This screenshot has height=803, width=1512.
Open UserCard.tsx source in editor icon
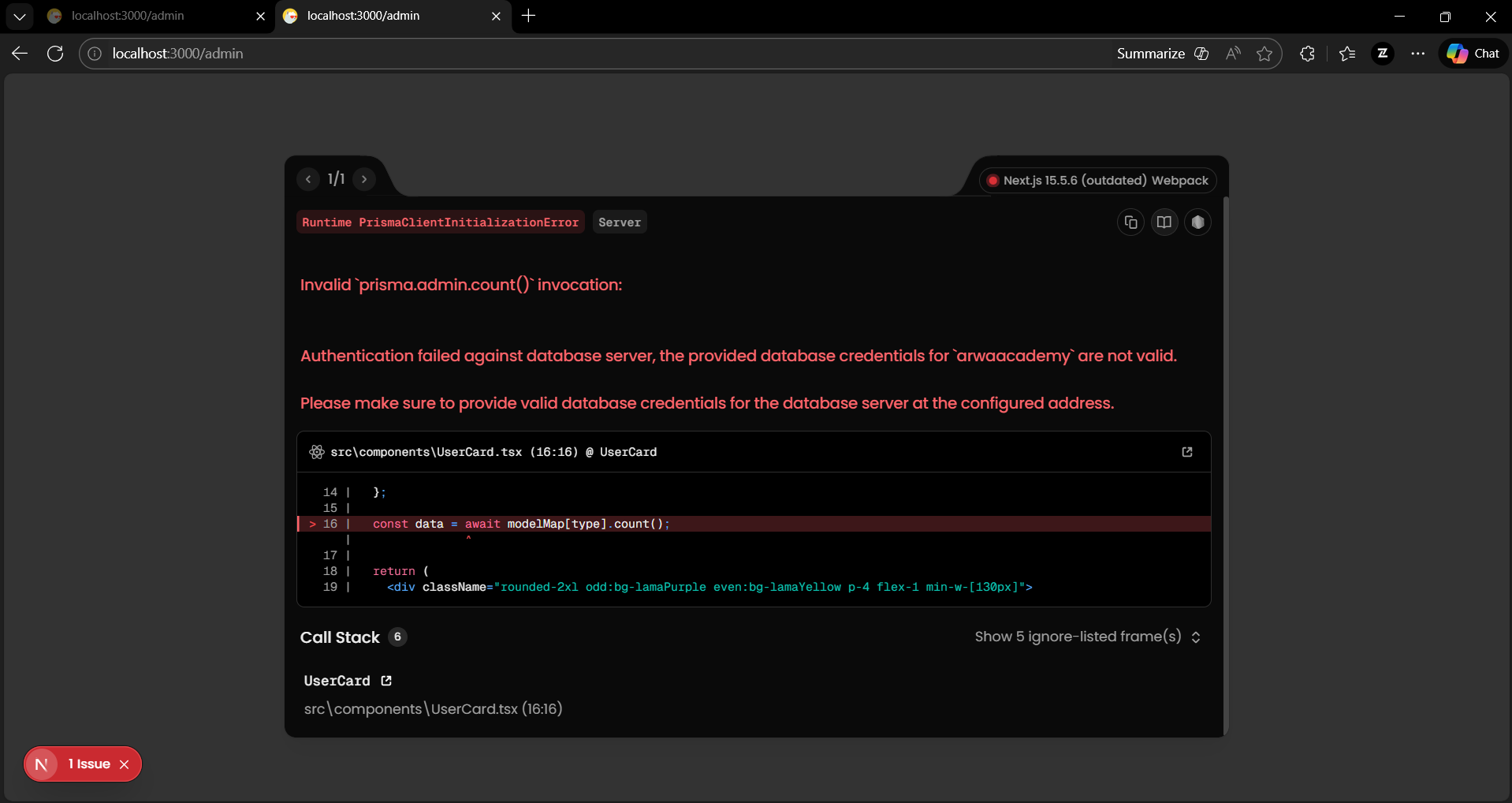[1186, 452]
